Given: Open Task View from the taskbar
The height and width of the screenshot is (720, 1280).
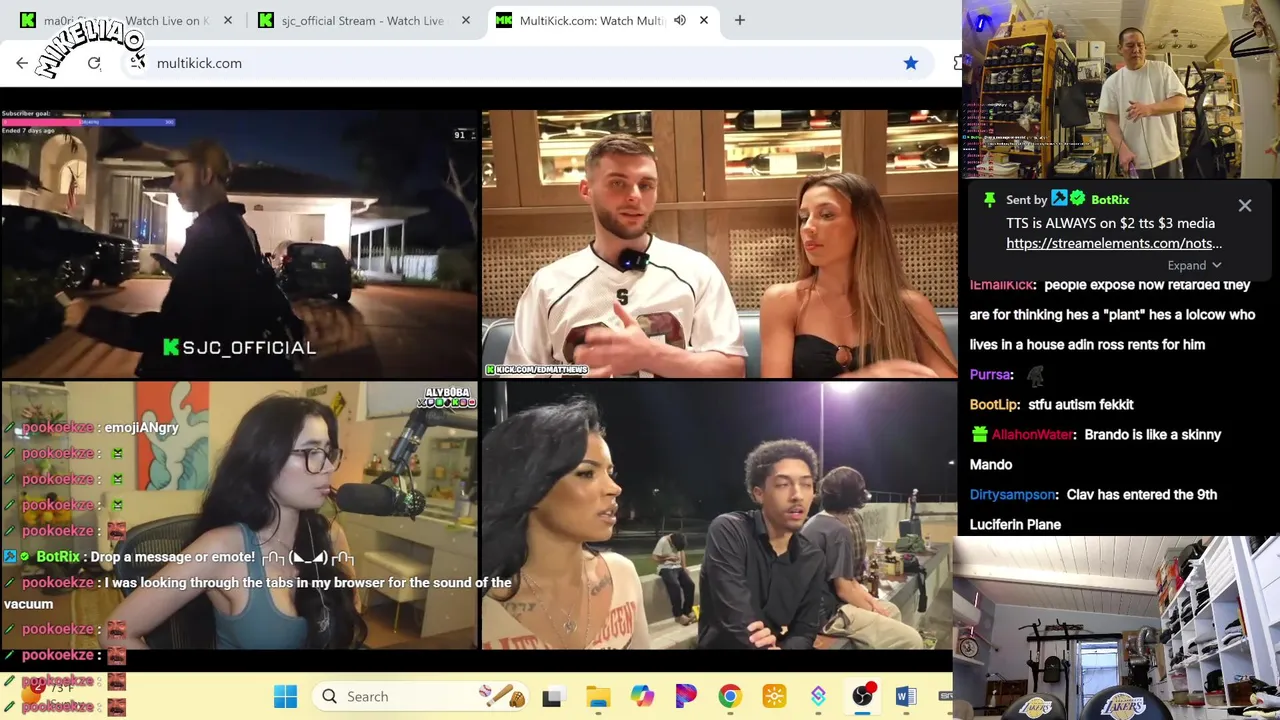Looking at the screenshot, I should coord(552,696).
